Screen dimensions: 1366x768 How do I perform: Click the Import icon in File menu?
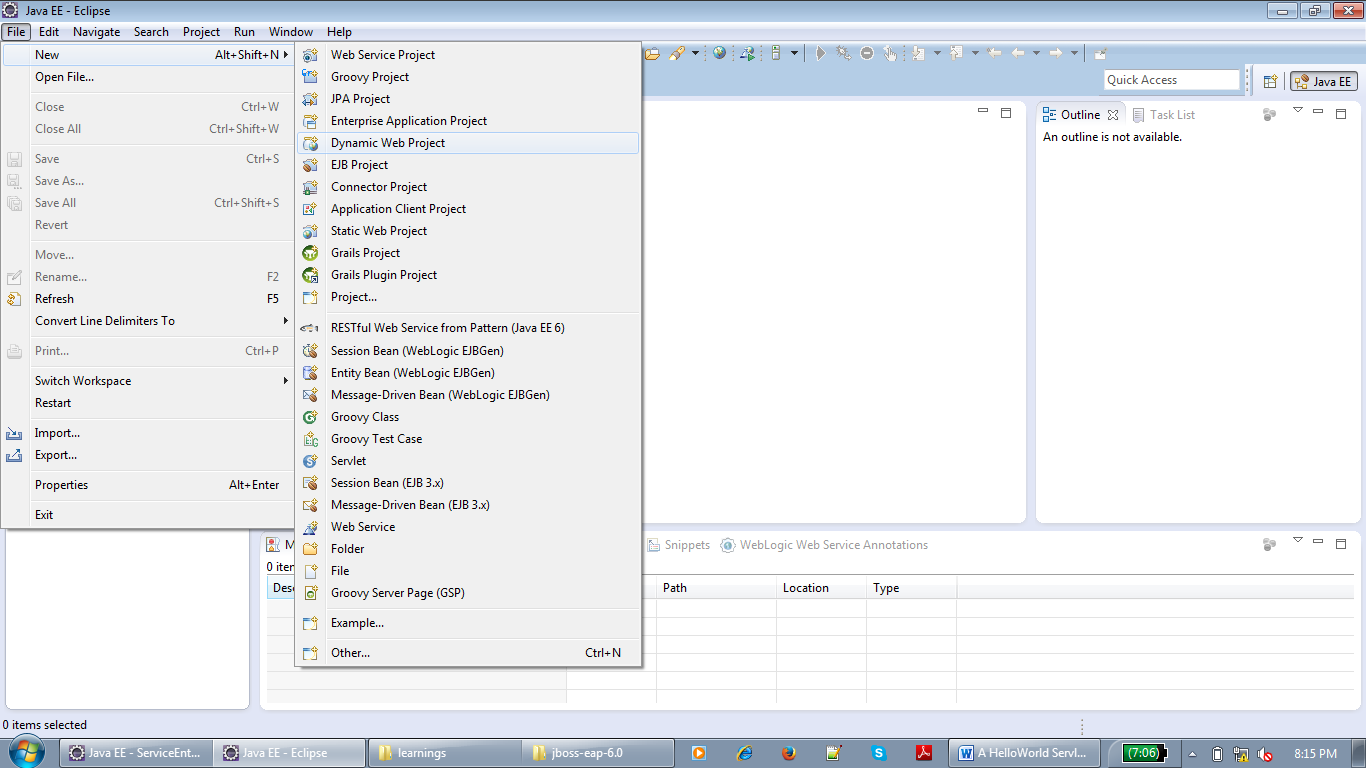[14, 433]
